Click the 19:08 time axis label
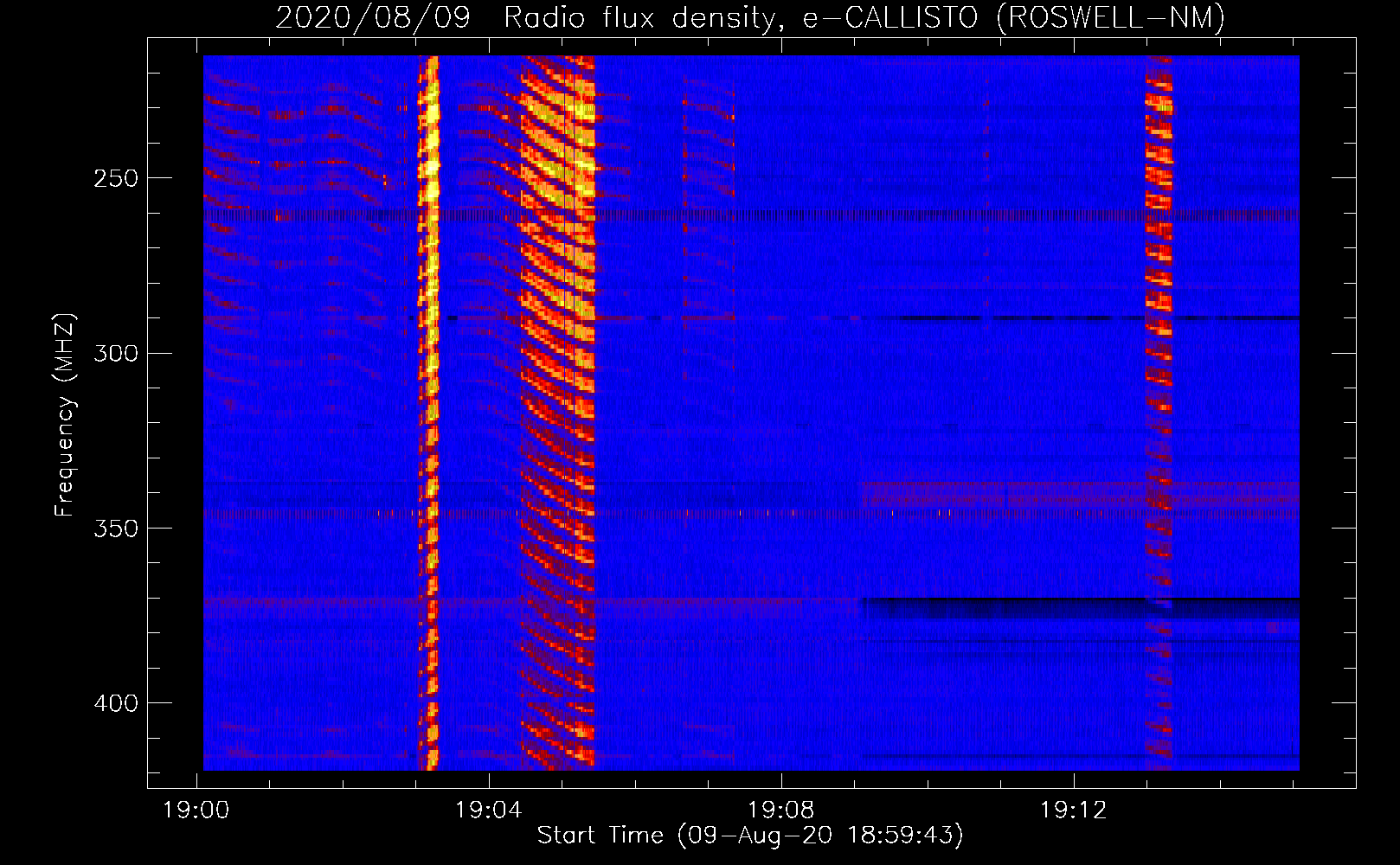 781,811
